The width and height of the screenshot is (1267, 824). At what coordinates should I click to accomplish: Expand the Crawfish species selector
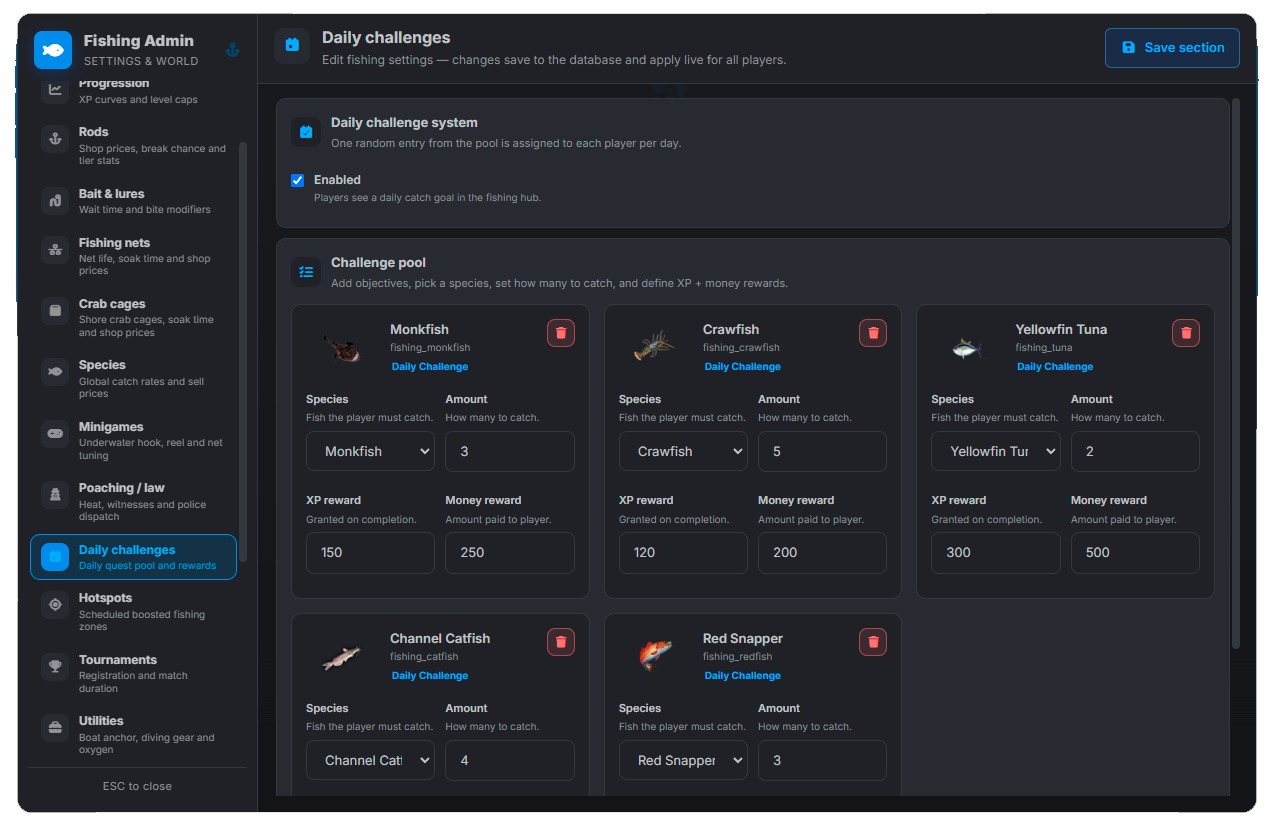pyautogui.click(x=683, y=451)
